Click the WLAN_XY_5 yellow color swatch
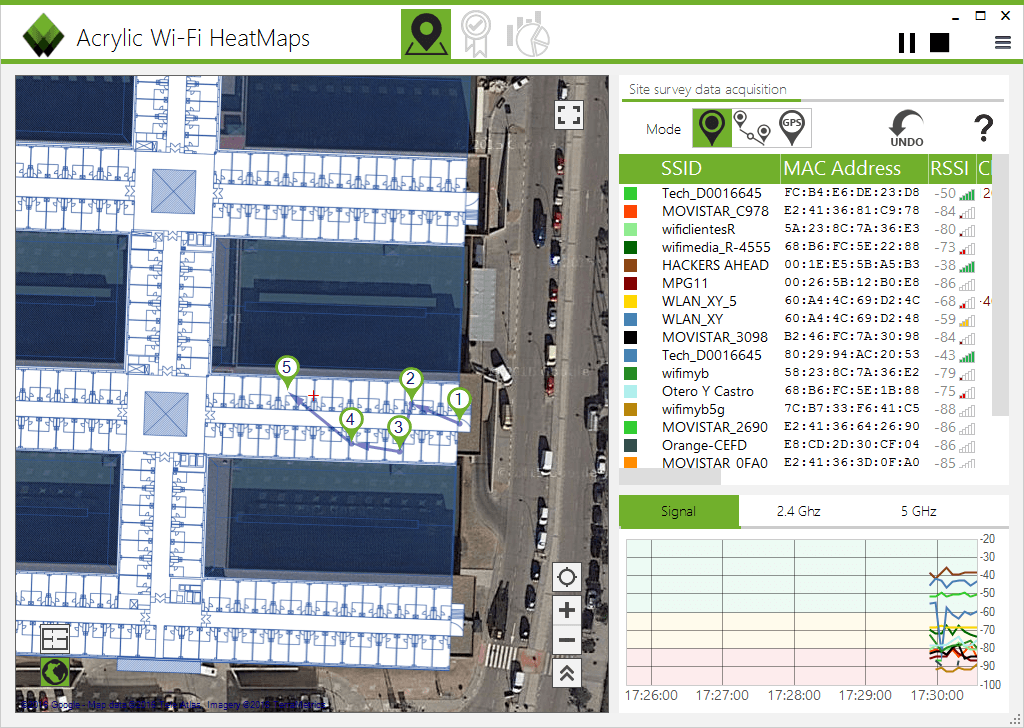The image size is (1024, 728). (630, 301)
